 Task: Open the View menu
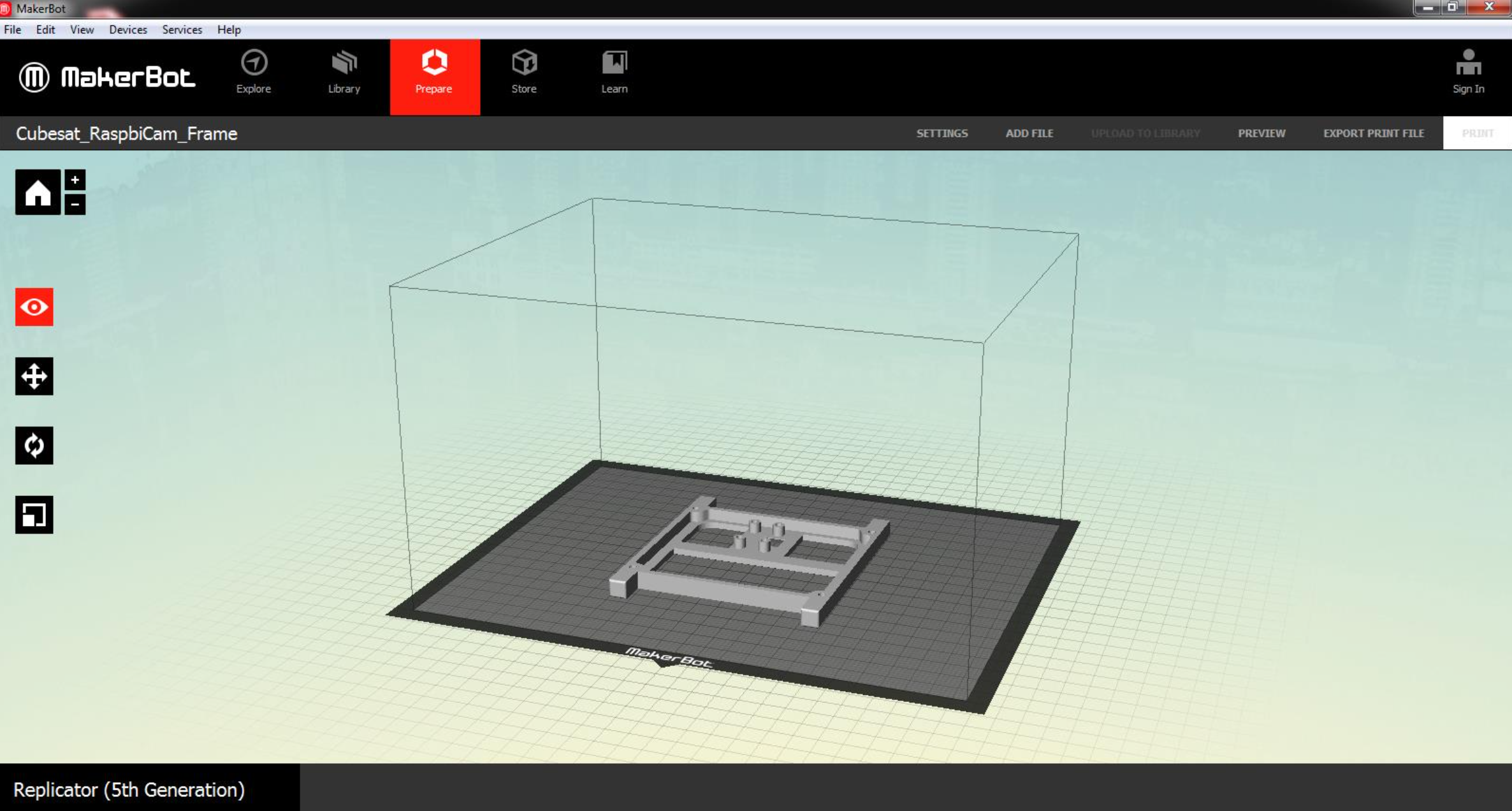tap(82, 29)
